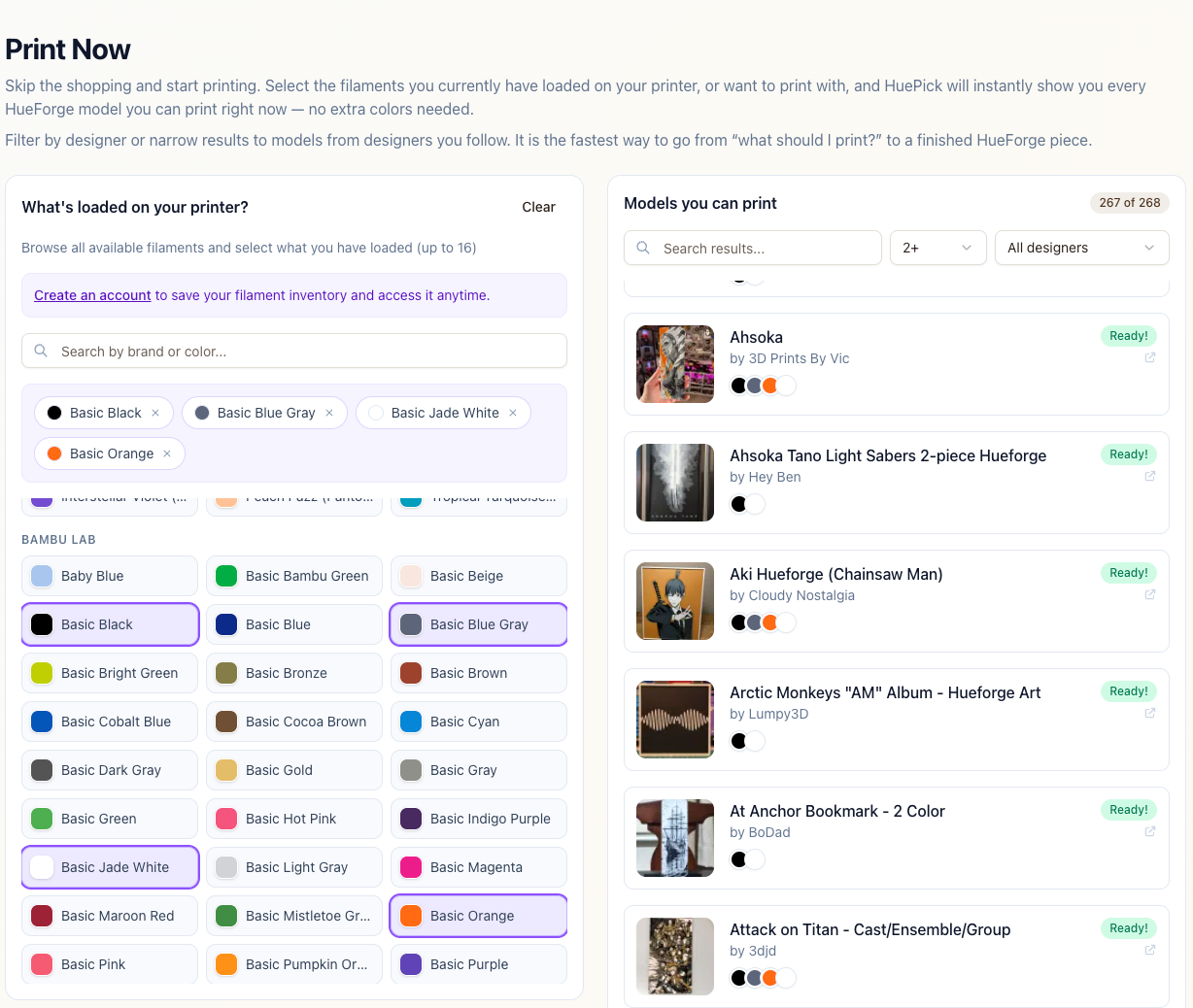Viewport: 1193px width, 1008px height.
Task: Click the orange swatch under Aki Hueforge
Action: click(x=770, y=622)
